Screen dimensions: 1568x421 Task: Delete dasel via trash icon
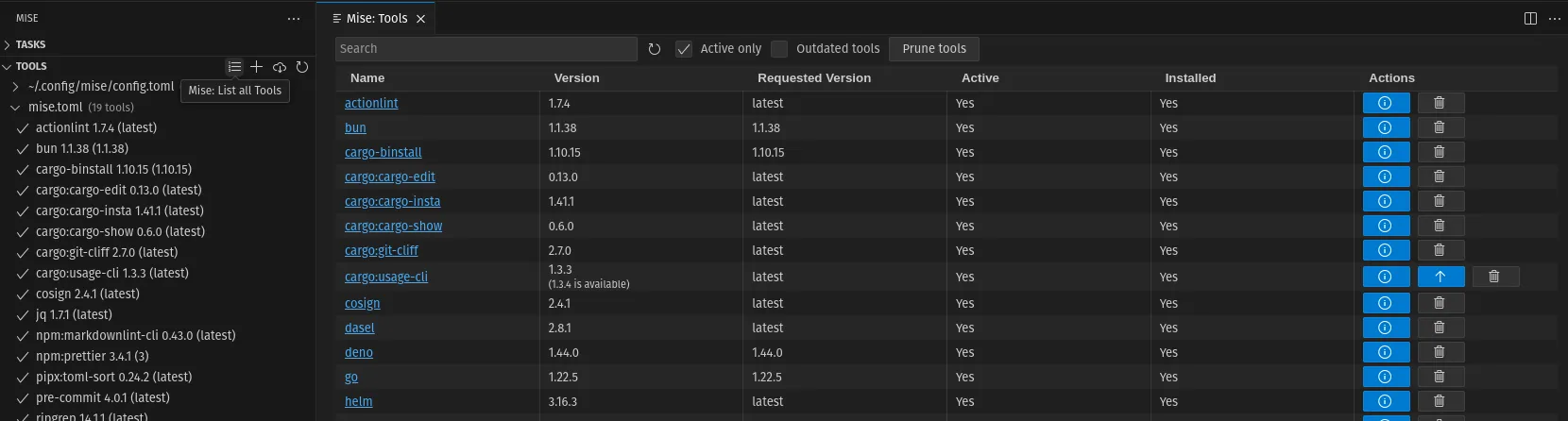click(1440, 328)
